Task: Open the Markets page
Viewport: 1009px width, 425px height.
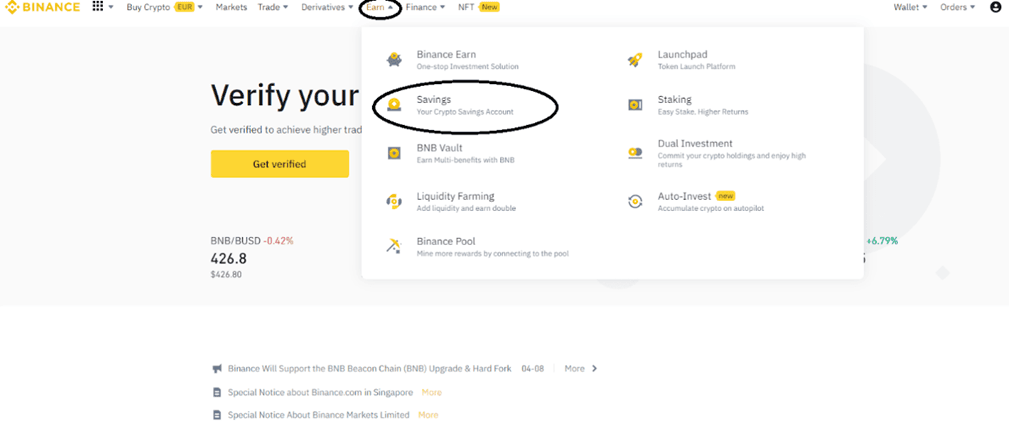Action: pyautogui.click(x=231, y=7)
